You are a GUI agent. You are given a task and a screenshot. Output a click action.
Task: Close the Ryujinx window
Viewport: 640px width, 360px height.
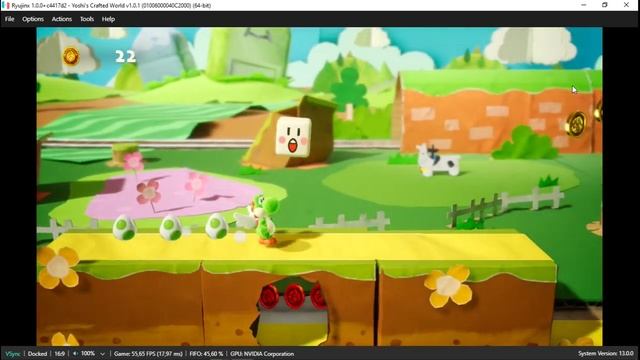pos(627,5)
